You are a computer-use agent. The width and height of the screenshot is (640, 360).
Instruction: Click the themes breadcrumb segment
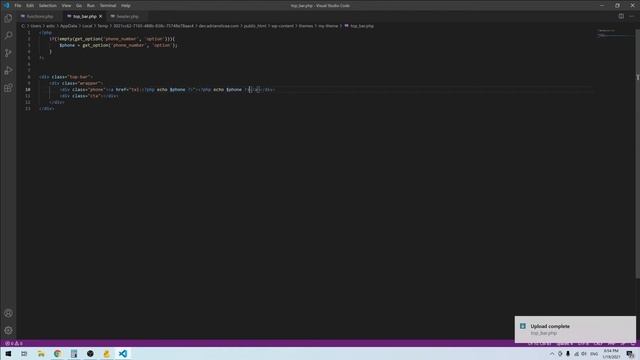click(x=306, y=26)
